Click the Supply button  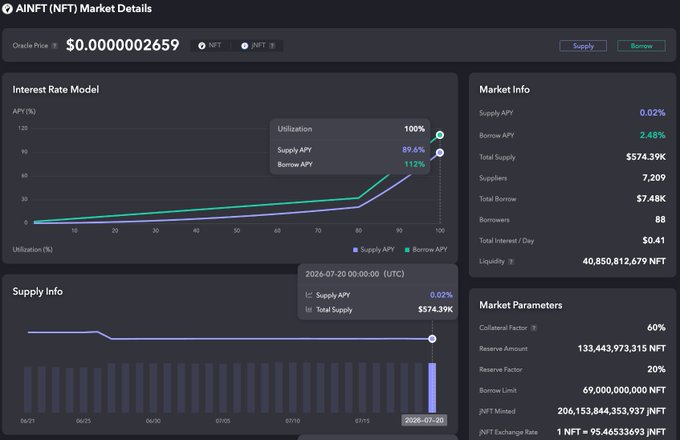583,46
